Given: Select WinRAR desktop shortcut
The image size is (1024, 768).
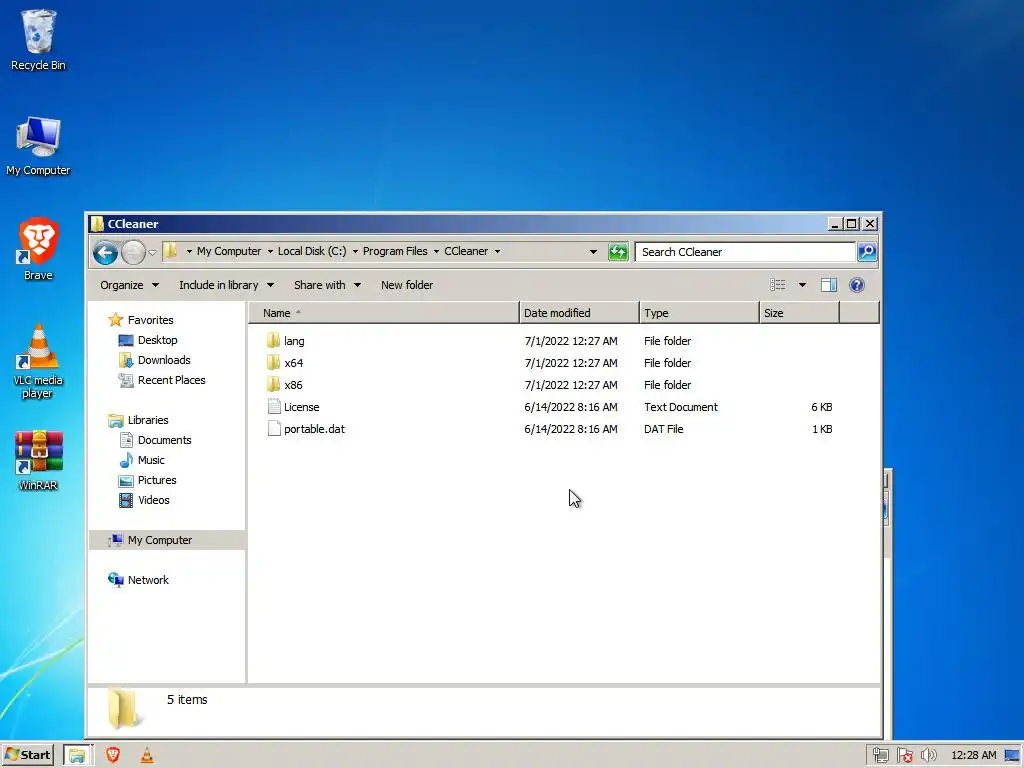Looking at the screenshot, I should click(x=38, y=460).
